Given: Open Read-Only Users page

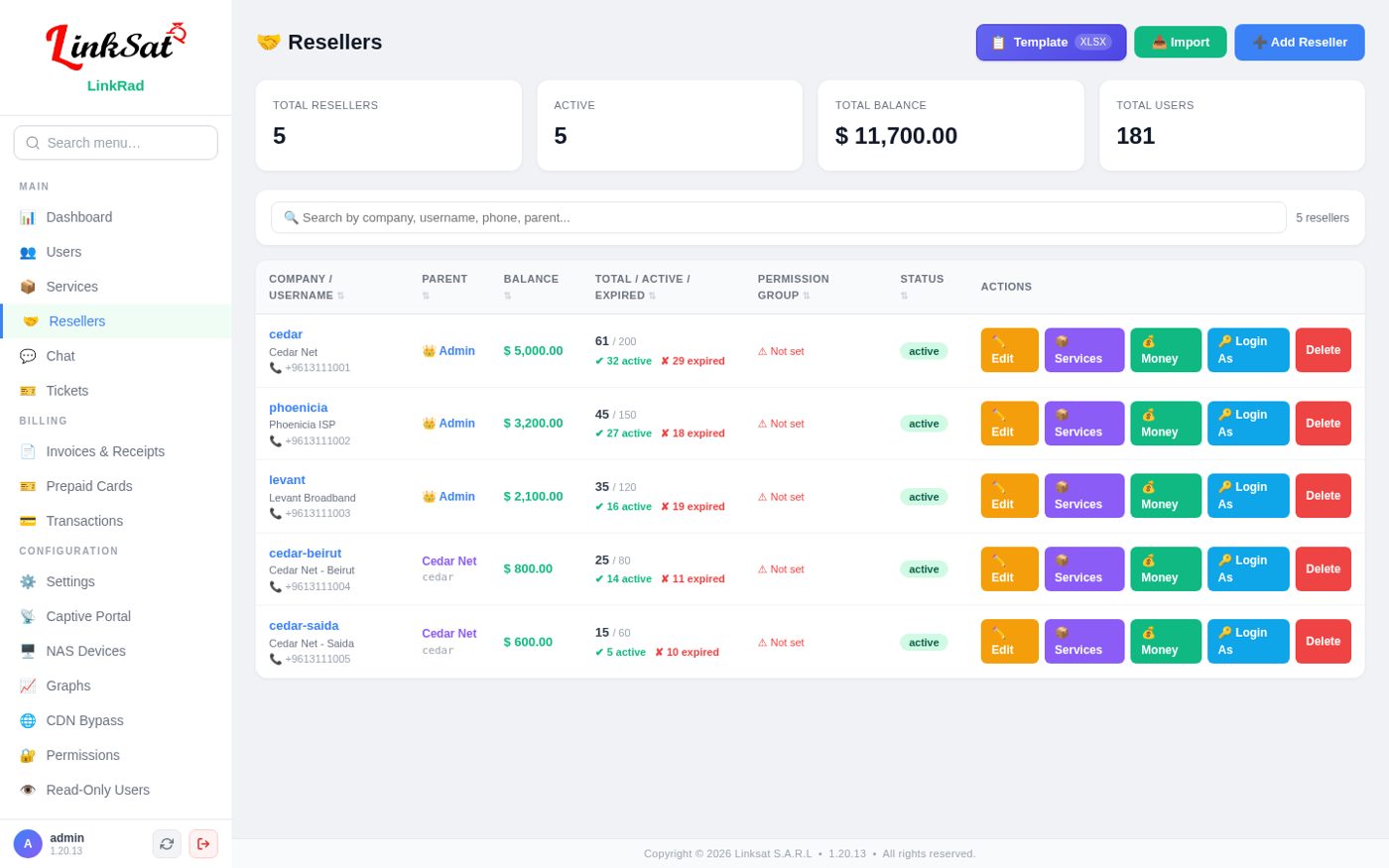Looking at the screenshot, I should [116, 790].
